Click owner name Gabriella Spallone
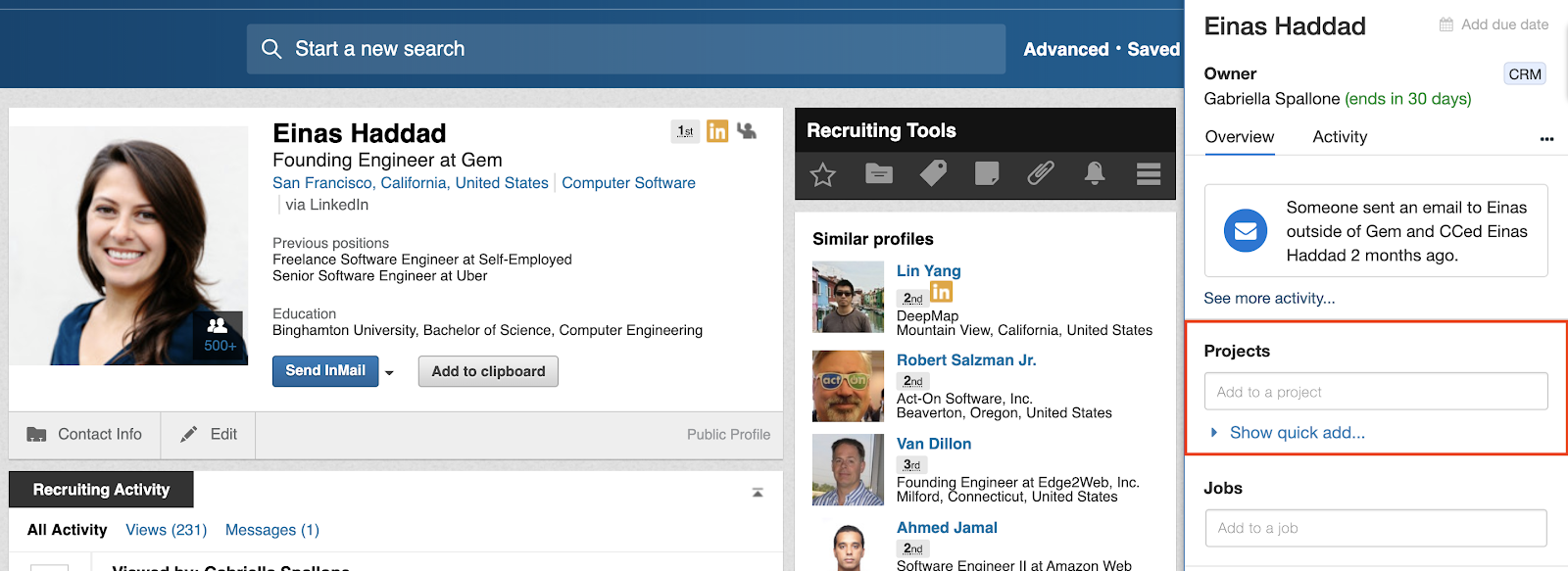The height and width of the screenshot is (571, 1568). click(1272, 99)
